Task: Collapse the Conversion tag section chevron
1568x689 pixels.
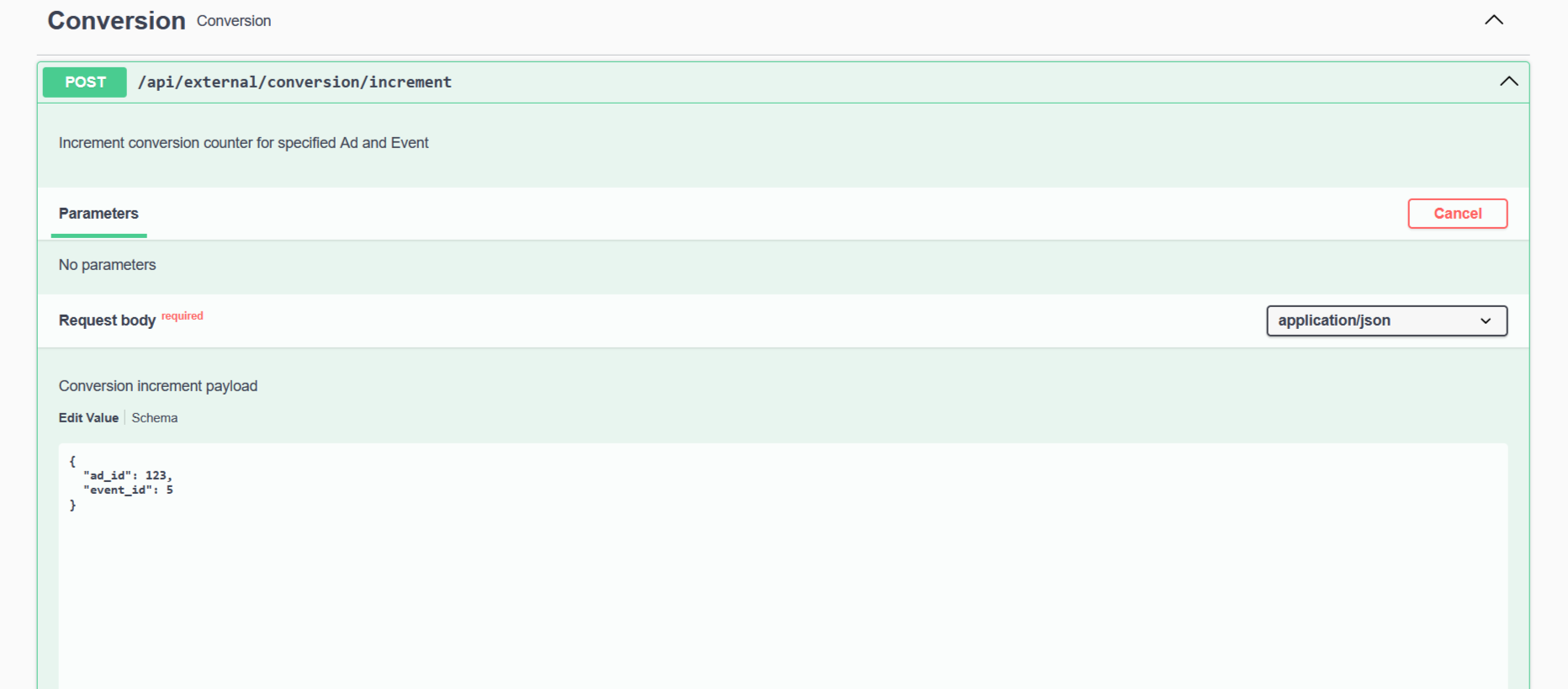Action: coord(1493,20)
